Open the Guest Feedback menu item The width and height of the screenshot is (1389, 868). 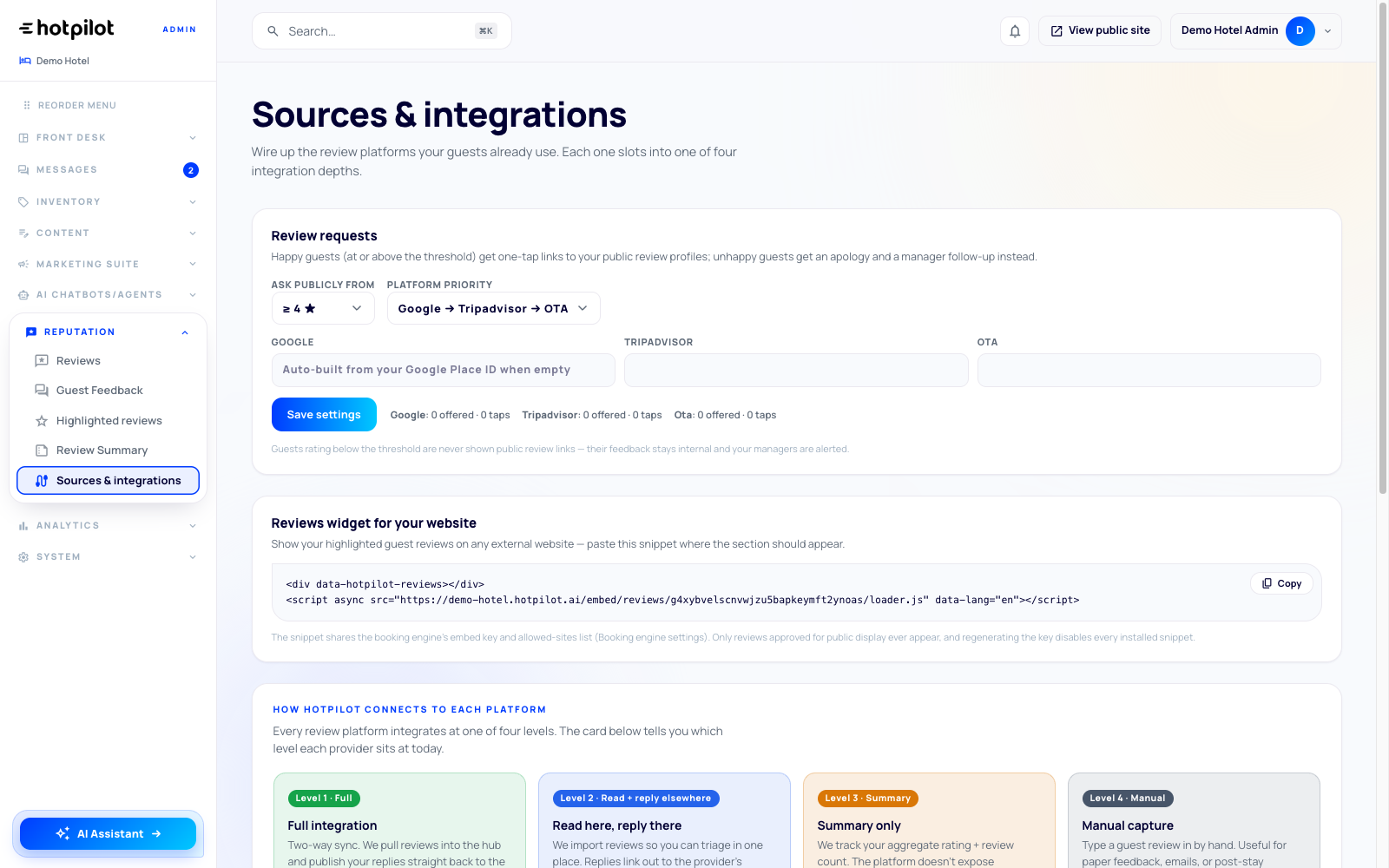(108, 391)
